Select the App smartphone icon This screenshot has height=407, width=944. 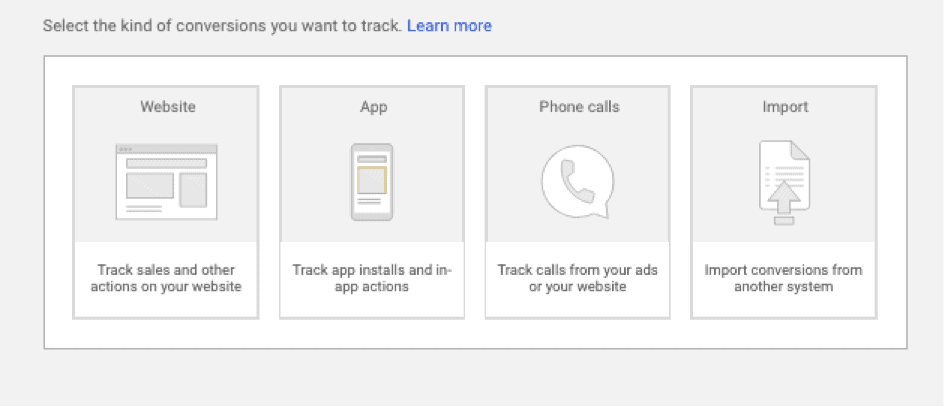(372, 182)
